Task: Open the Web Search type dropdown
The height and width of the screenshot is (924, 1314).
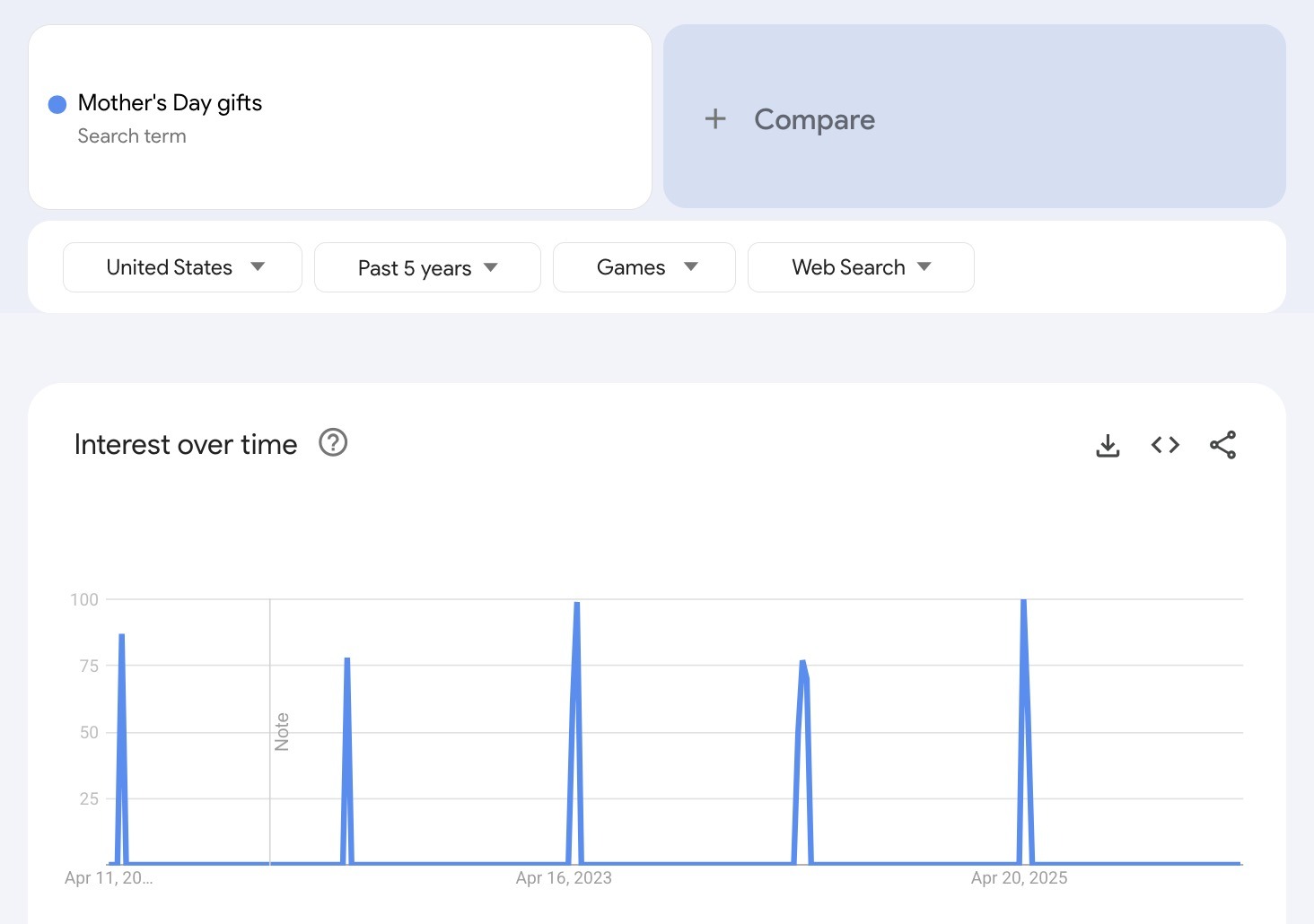Action: pos(860,266)
